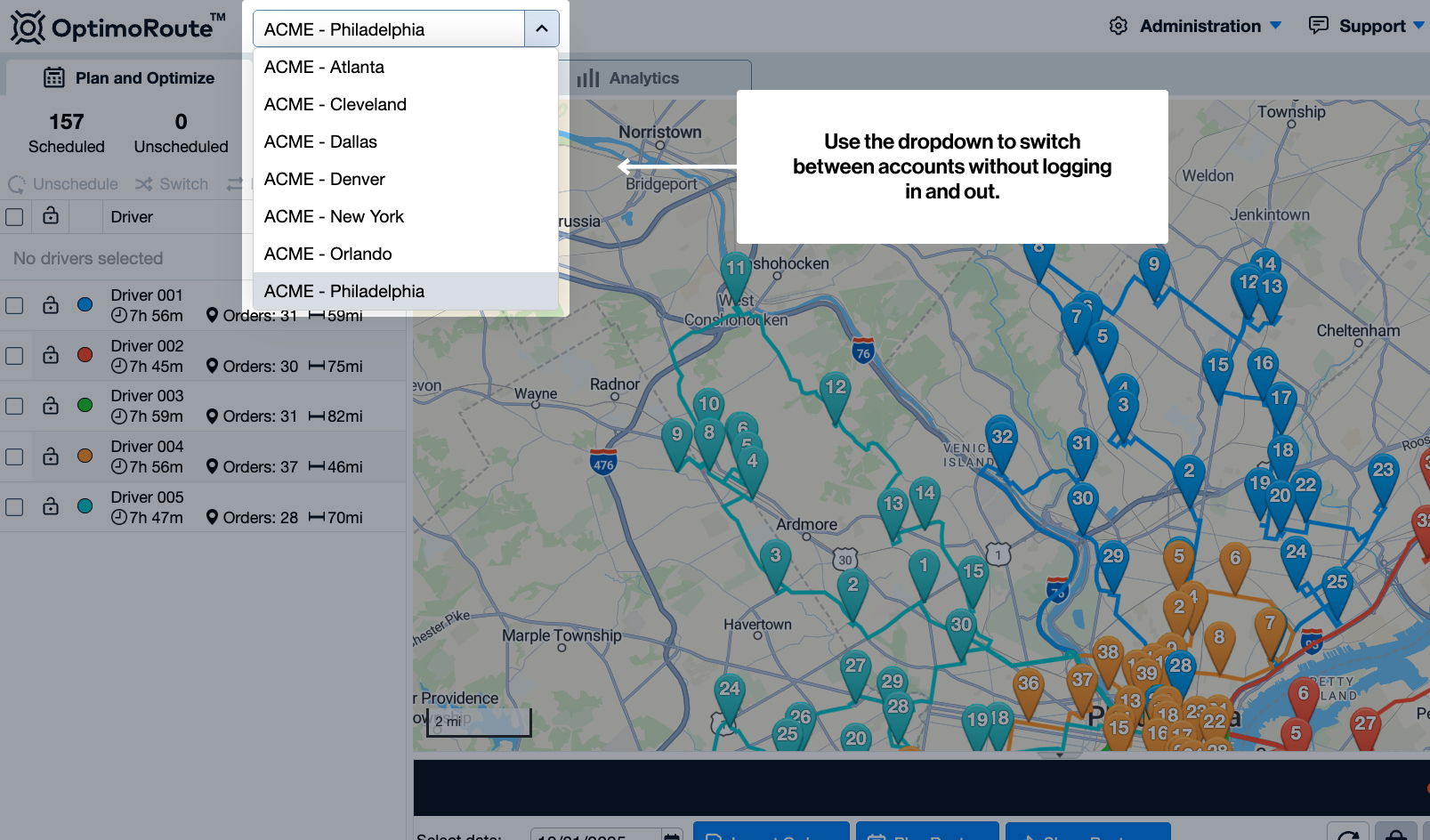The height and width of the screenshot is (840, 1430).
Task: Click the lock icon for Driver 005
Action: pyautogui.click(x=51, y=505)
